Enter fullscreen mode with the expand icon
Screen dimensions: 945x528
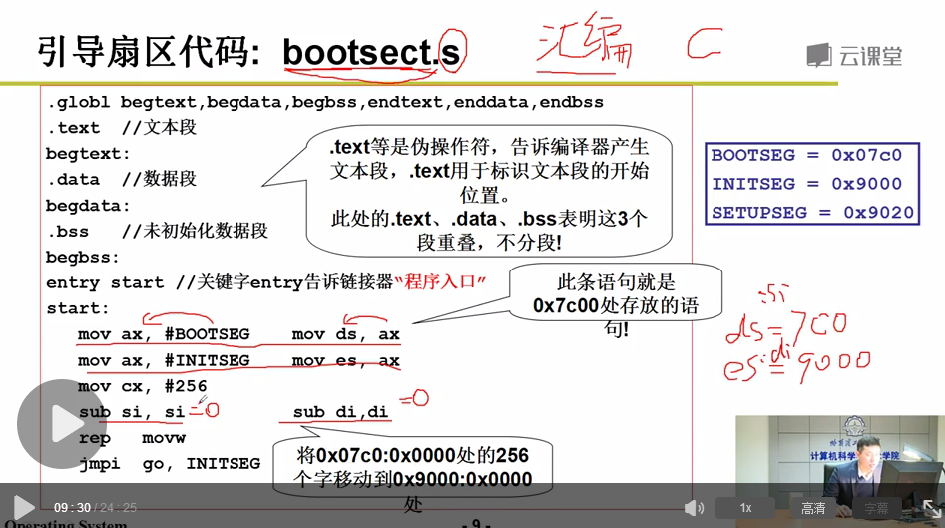pyautogui.click(x=933, y=508)
